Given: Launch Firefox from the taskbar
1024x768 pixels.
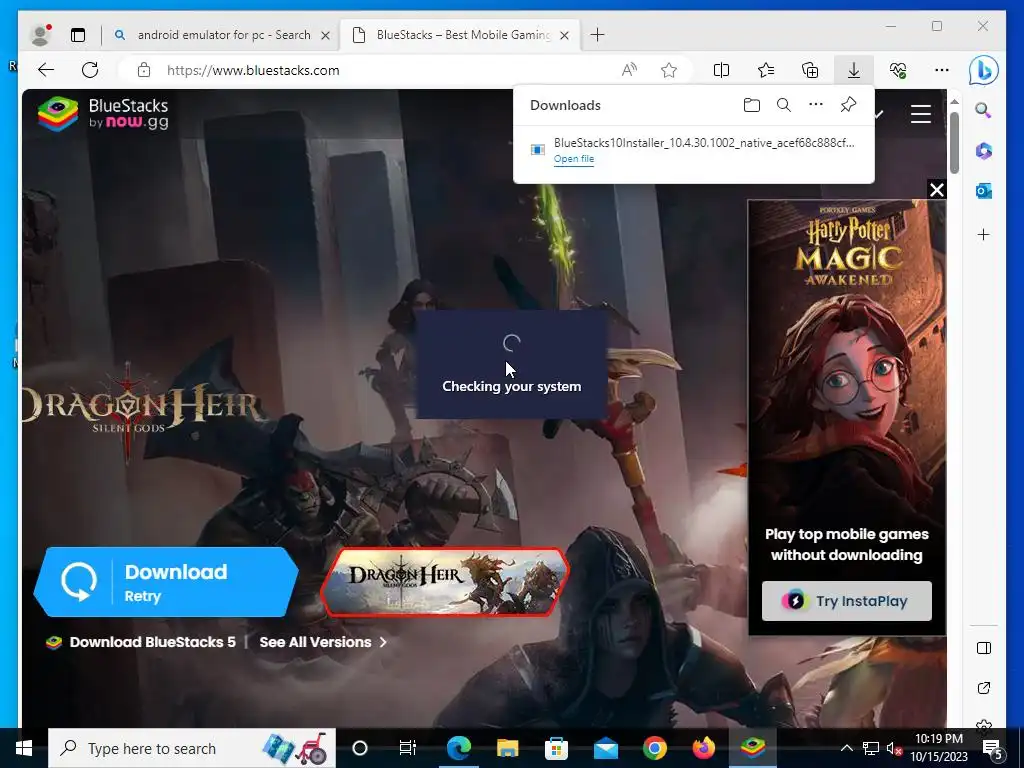Looking at the screenshot, I should click(x=703, y=748).
